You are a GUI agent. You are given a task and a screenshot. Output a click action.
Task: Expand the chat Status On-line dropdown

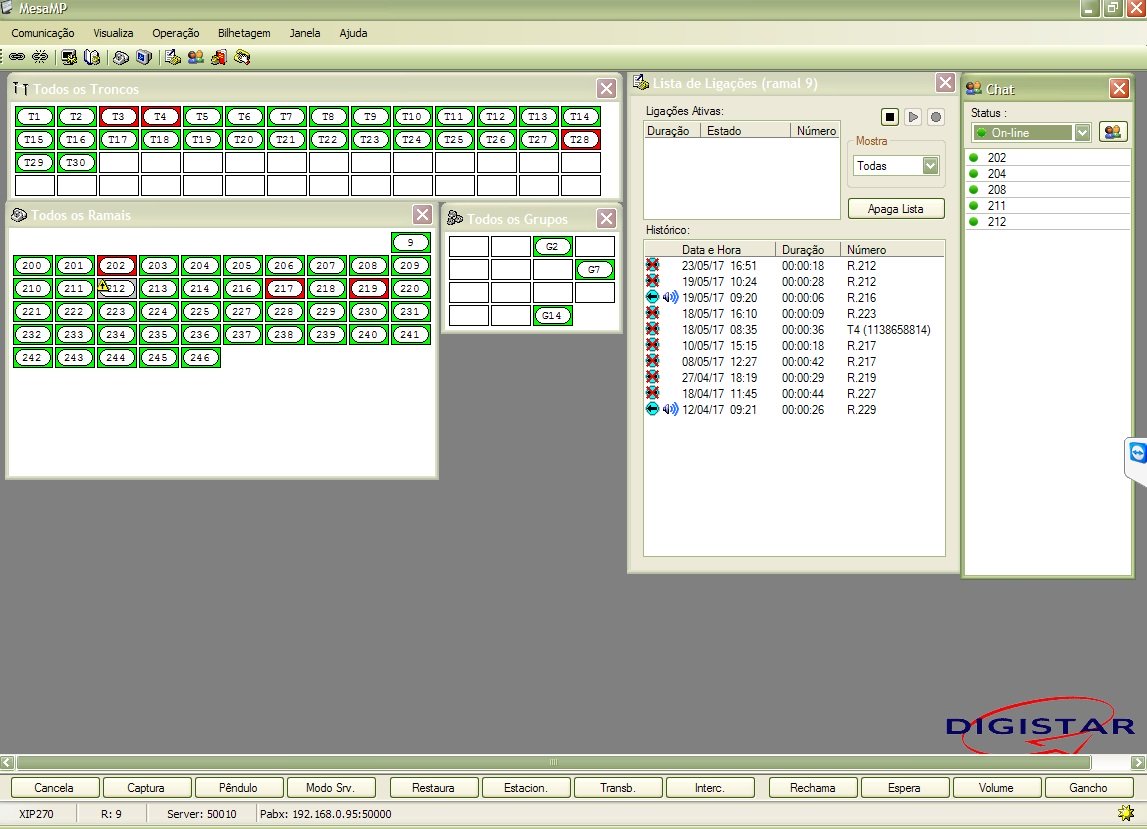click(1081, 133)
